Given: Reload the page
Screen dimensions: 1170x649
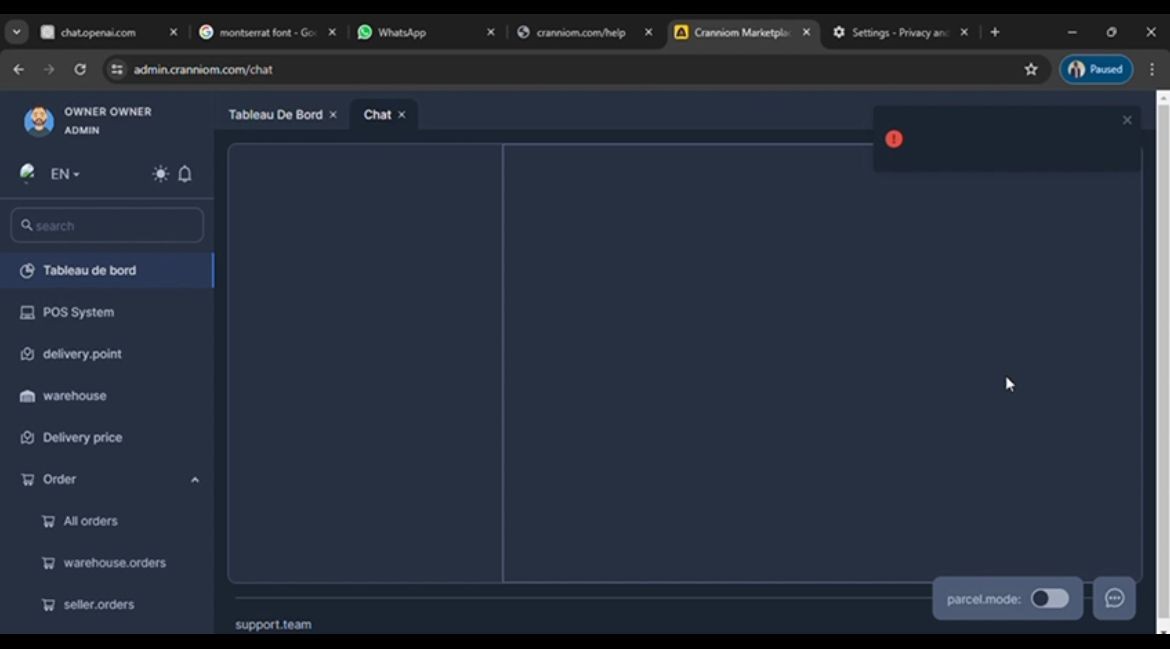Looking at the screenshot, I should [x=80, y=69].
